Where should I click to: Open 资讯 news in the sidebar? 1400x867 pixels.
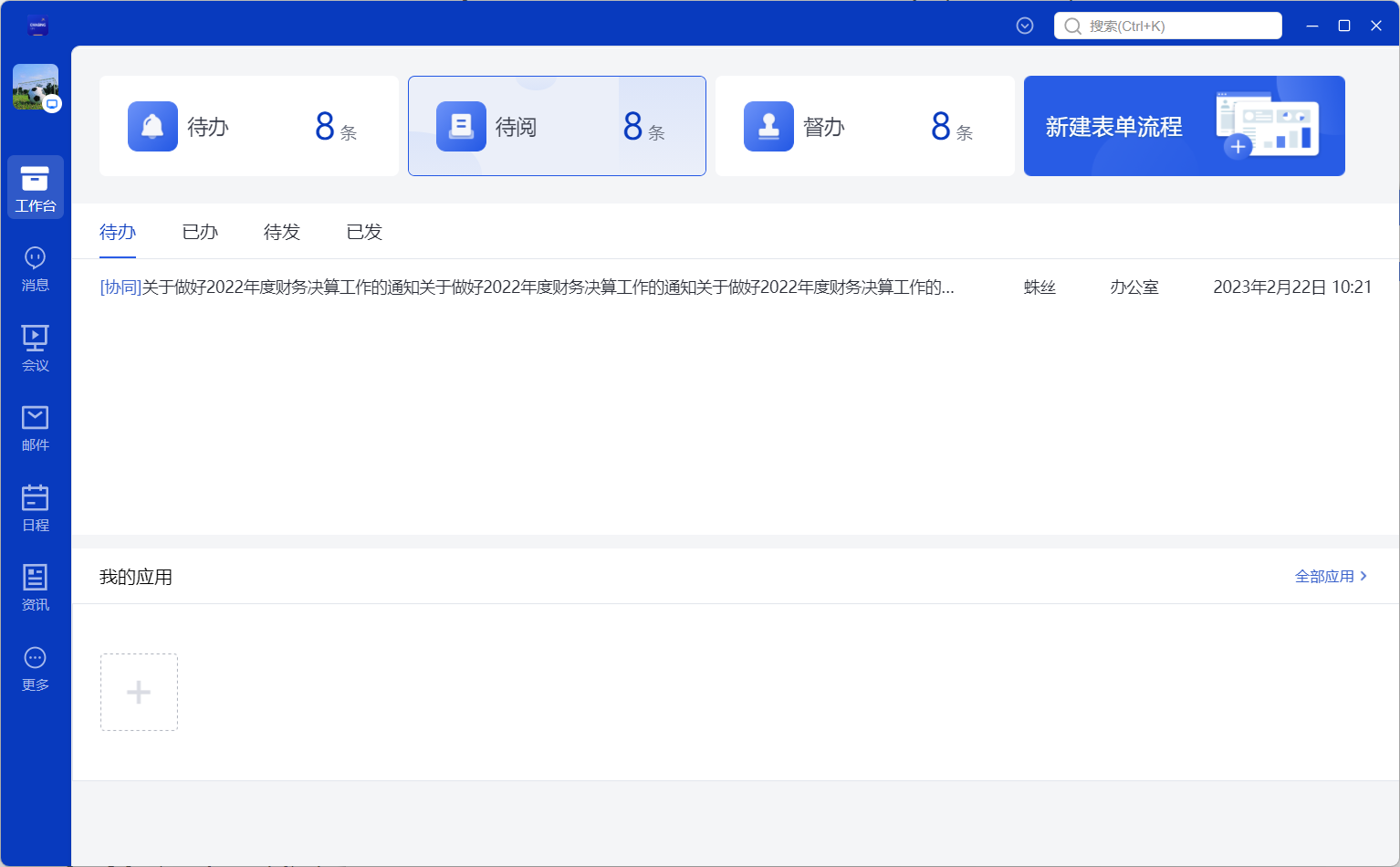pyautogui.click(x=36, y=588)
